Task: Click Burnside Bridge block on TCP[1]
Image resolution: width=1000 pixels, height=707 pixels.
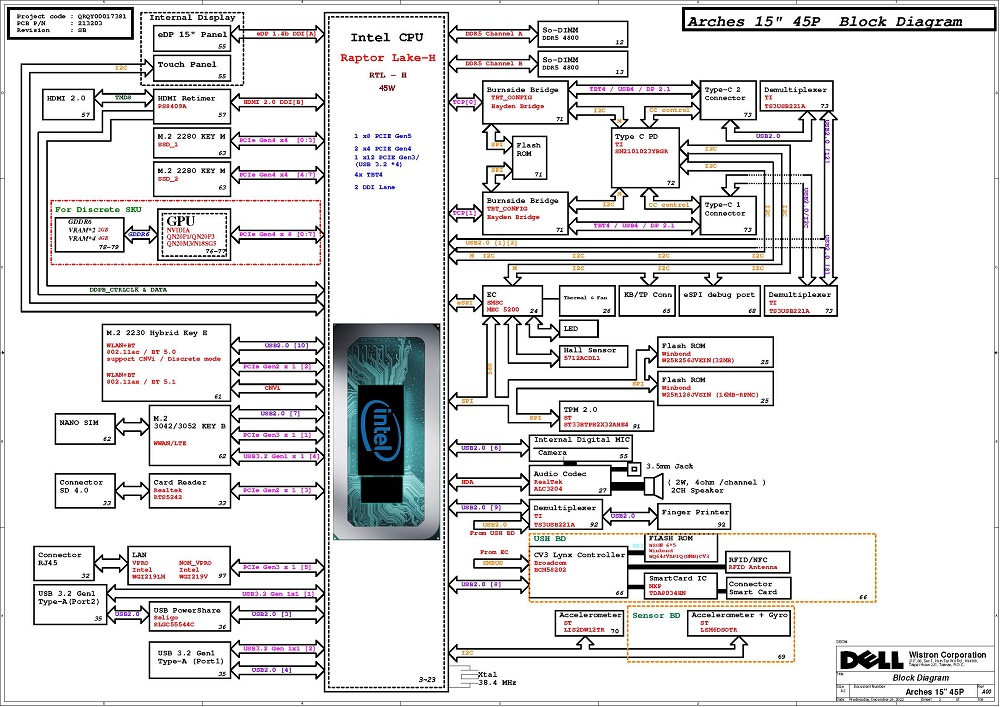Action: [526, 213]
